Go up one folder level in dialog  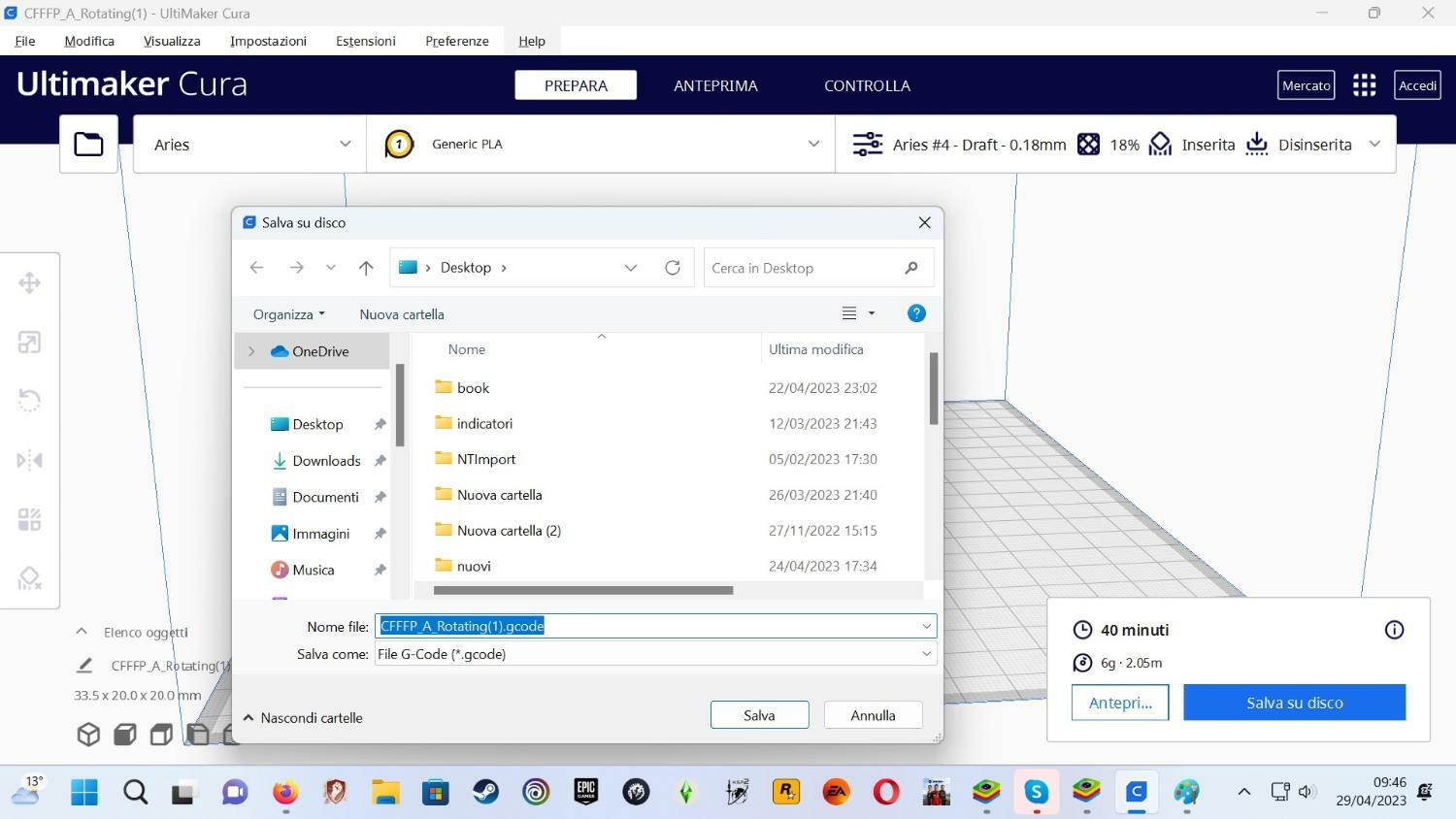366,268
